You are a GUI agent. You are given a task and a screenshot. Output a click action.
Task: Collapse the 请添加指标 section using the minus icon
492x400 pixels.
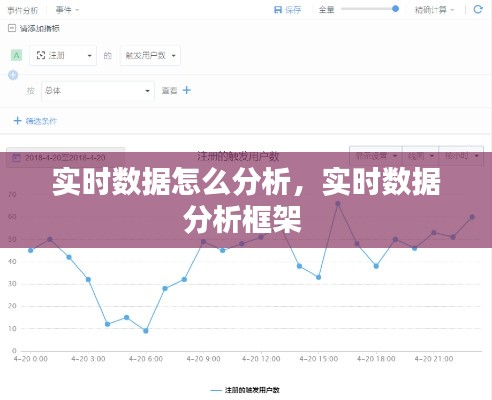click(x=12, y=28)
